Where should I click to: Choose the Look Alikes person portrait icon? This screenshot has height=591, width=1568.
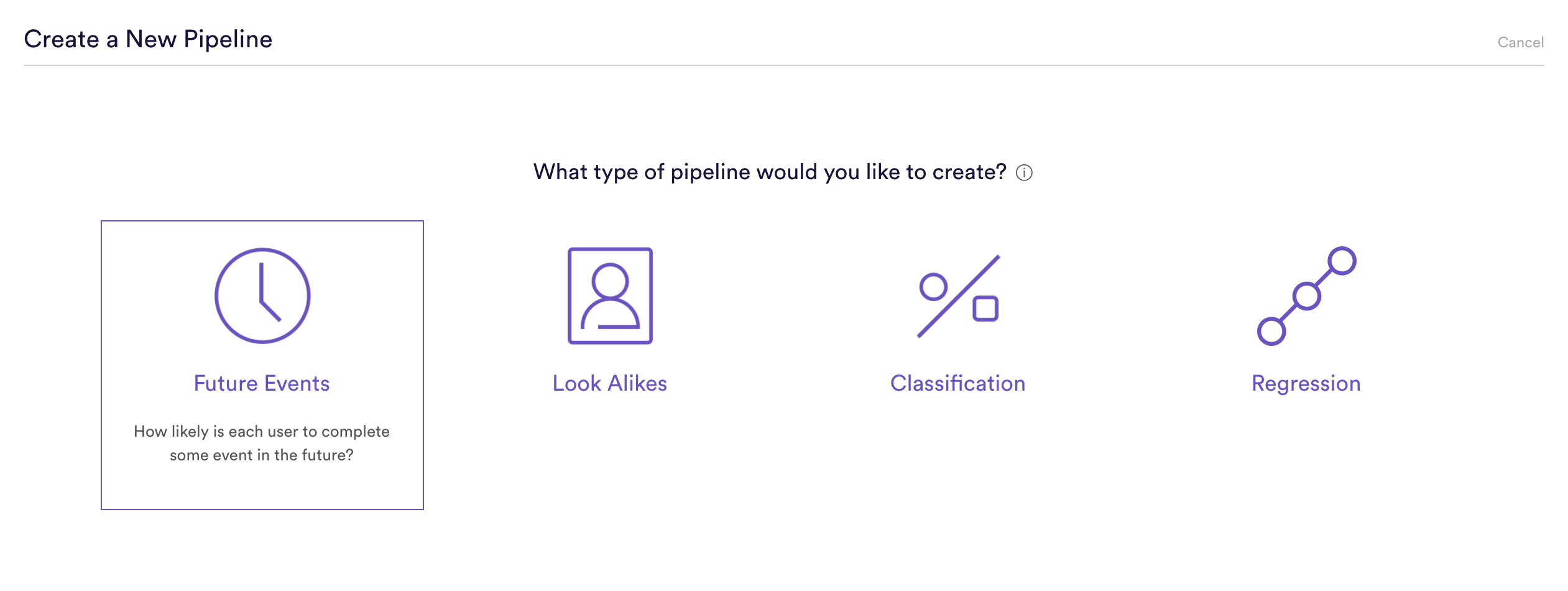coord(610,296)
